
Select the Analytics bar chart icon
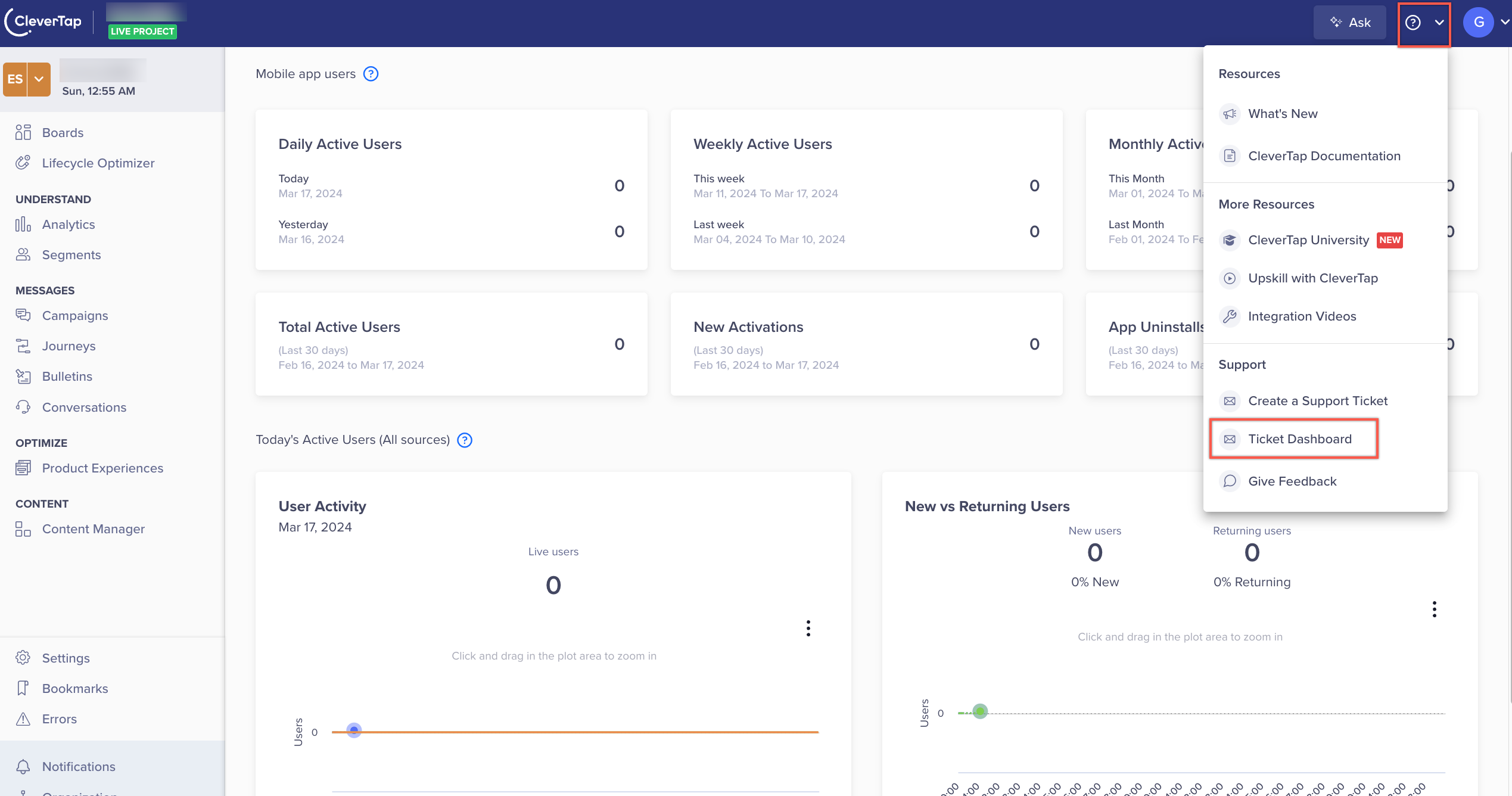click(x=23, y=224)
